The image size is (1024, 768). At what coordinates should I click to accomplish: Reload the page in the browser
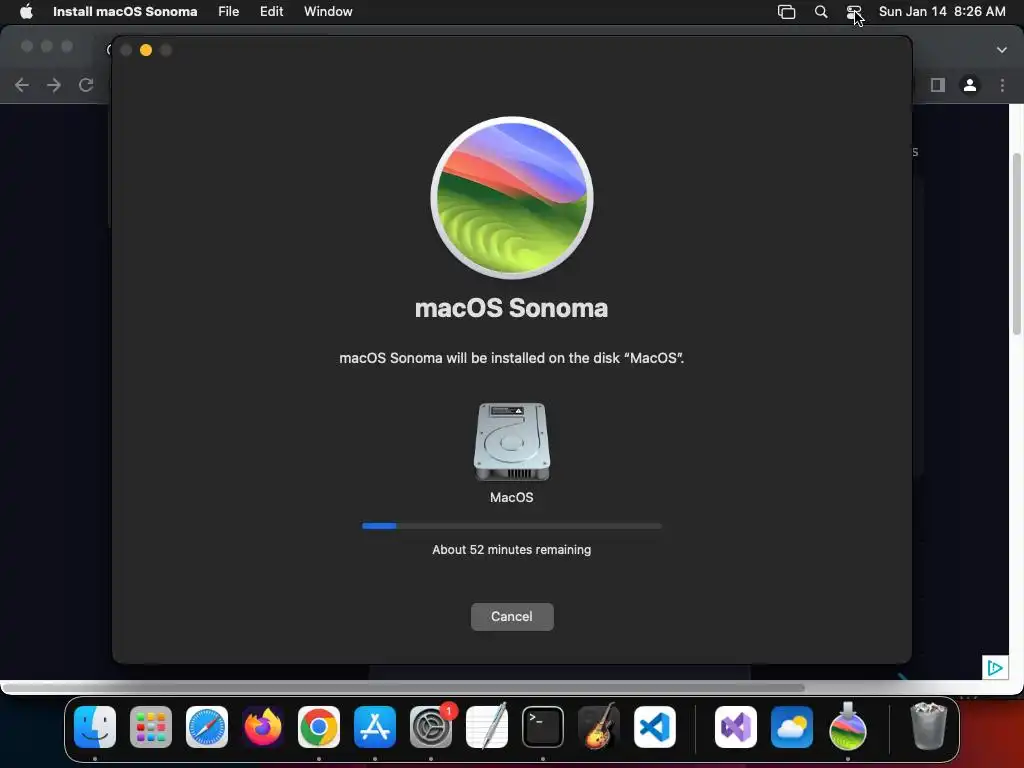(x=86, y=85)
